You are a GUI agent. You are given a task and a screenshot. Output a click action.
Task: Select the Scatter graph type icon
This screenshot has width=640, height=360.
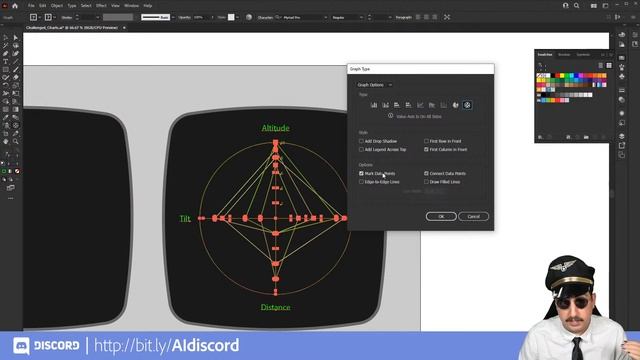[444, 105]
